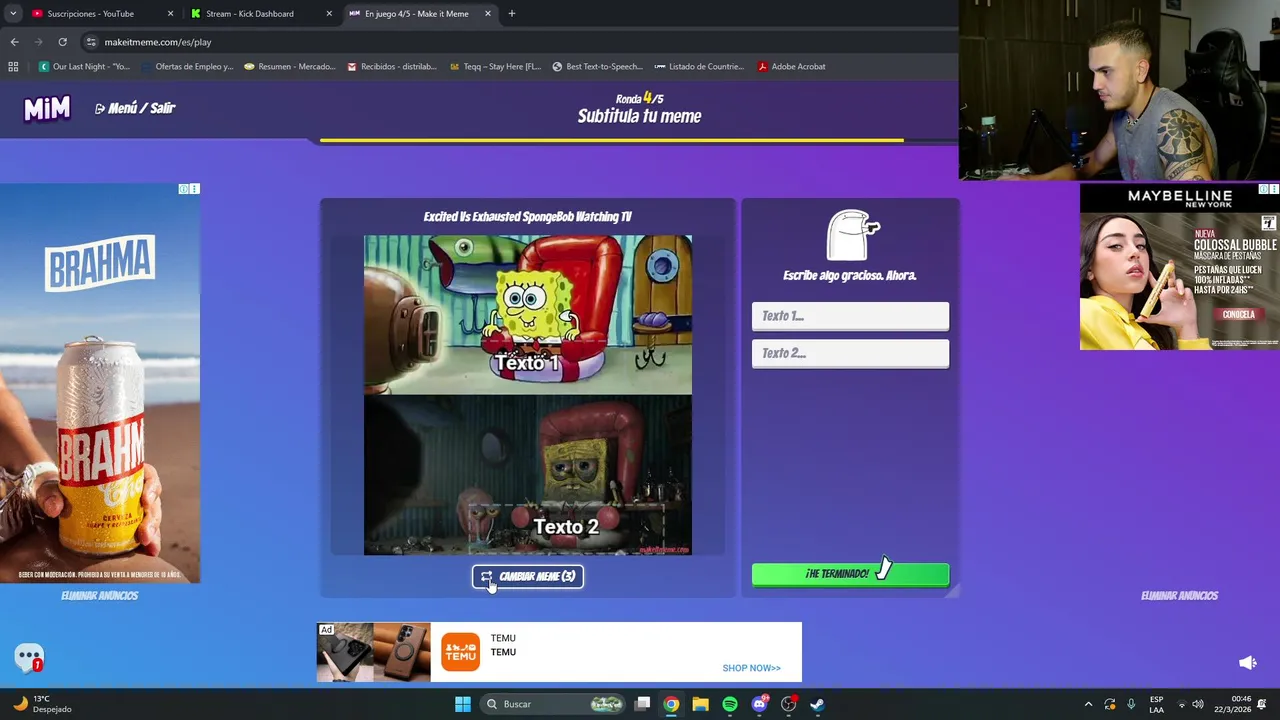This screenshot has width=1280, height=720.
Task: Click ELIMINAR ANUNCIOS under Maybelline ad
Action: 1179,596
